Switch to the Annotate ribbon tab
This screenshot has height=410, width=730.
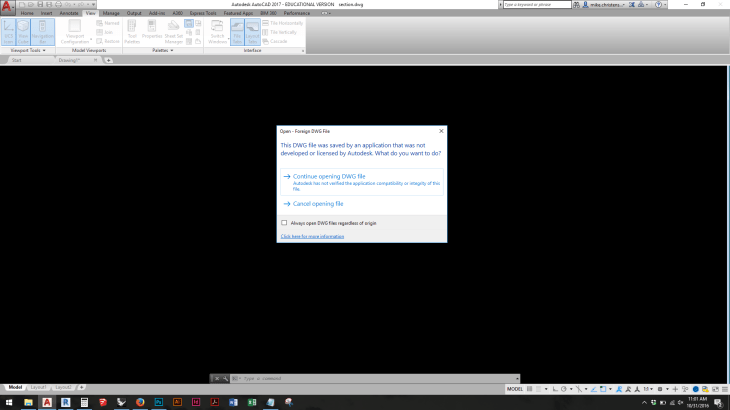point(68,13)
